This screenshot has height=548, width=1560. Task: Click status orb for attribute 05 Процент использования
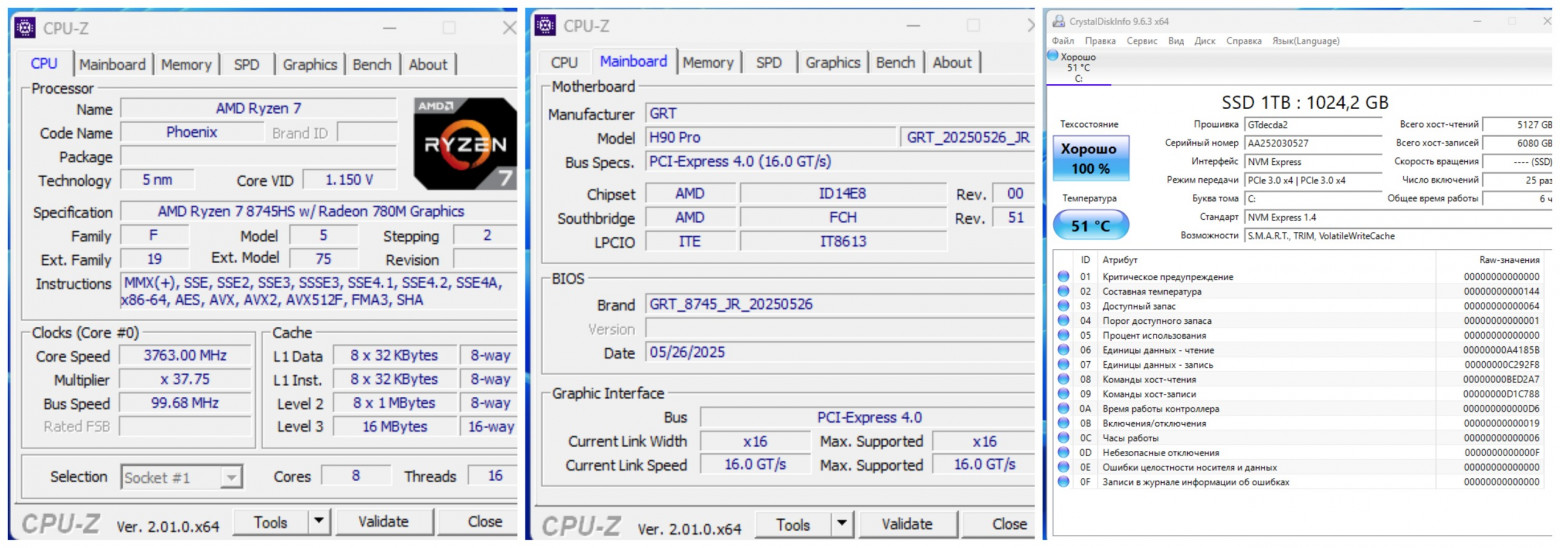(x=1063, y=335)
